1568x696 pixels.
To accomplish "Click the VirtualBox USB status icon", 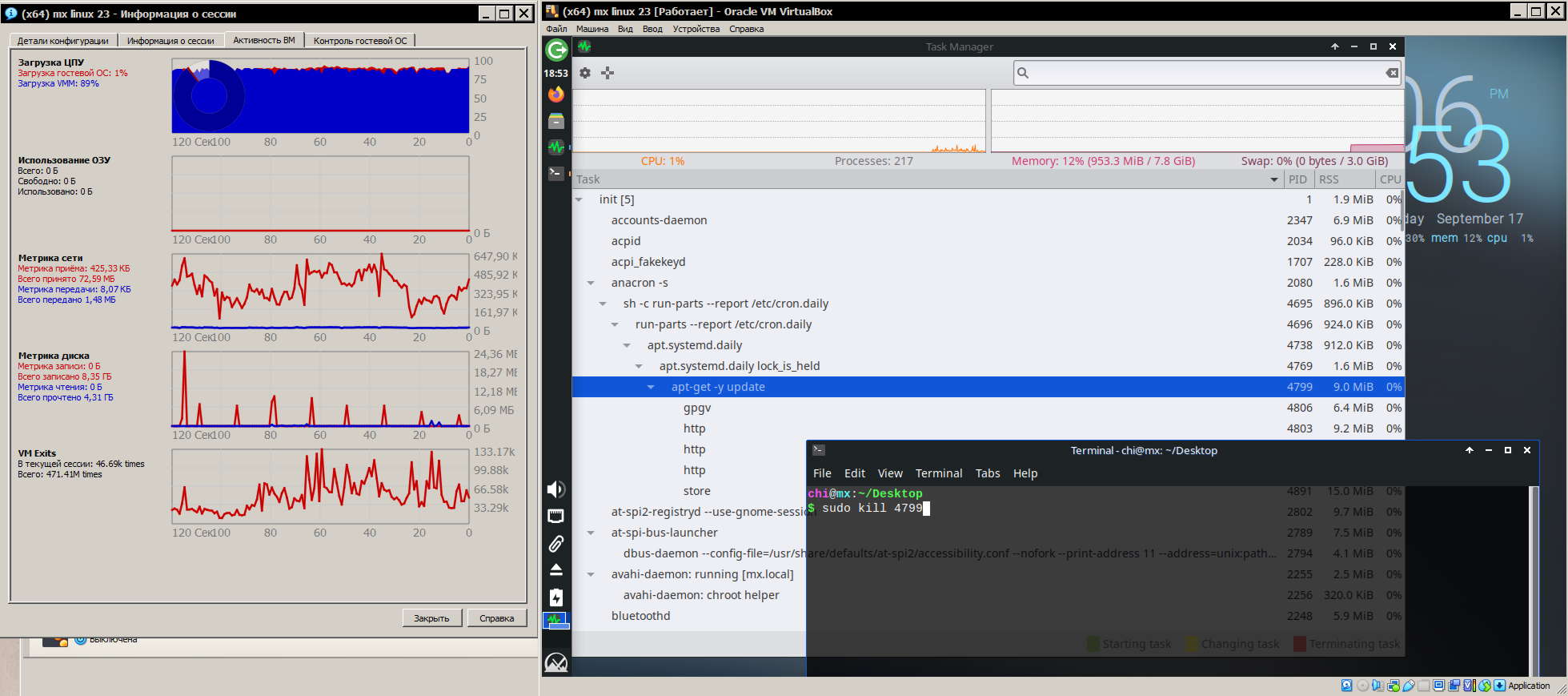I will tap(1409, 686).
